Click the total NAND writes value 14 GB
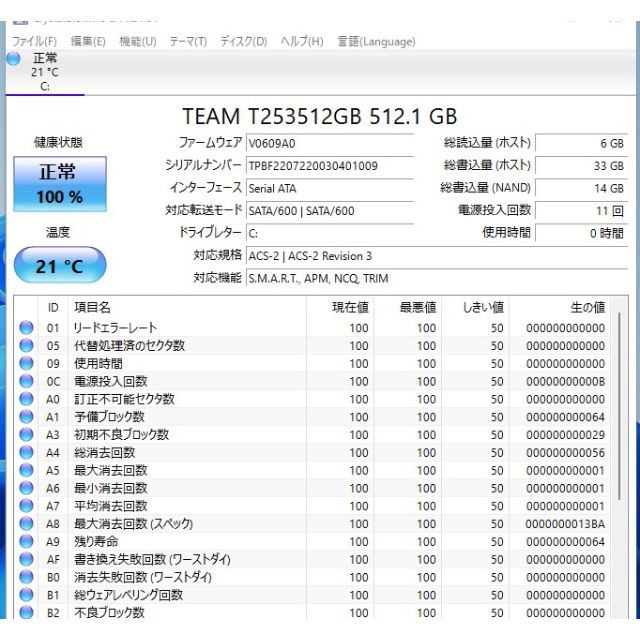The height and width of the screenshot is (640, 640). (581, 188)
